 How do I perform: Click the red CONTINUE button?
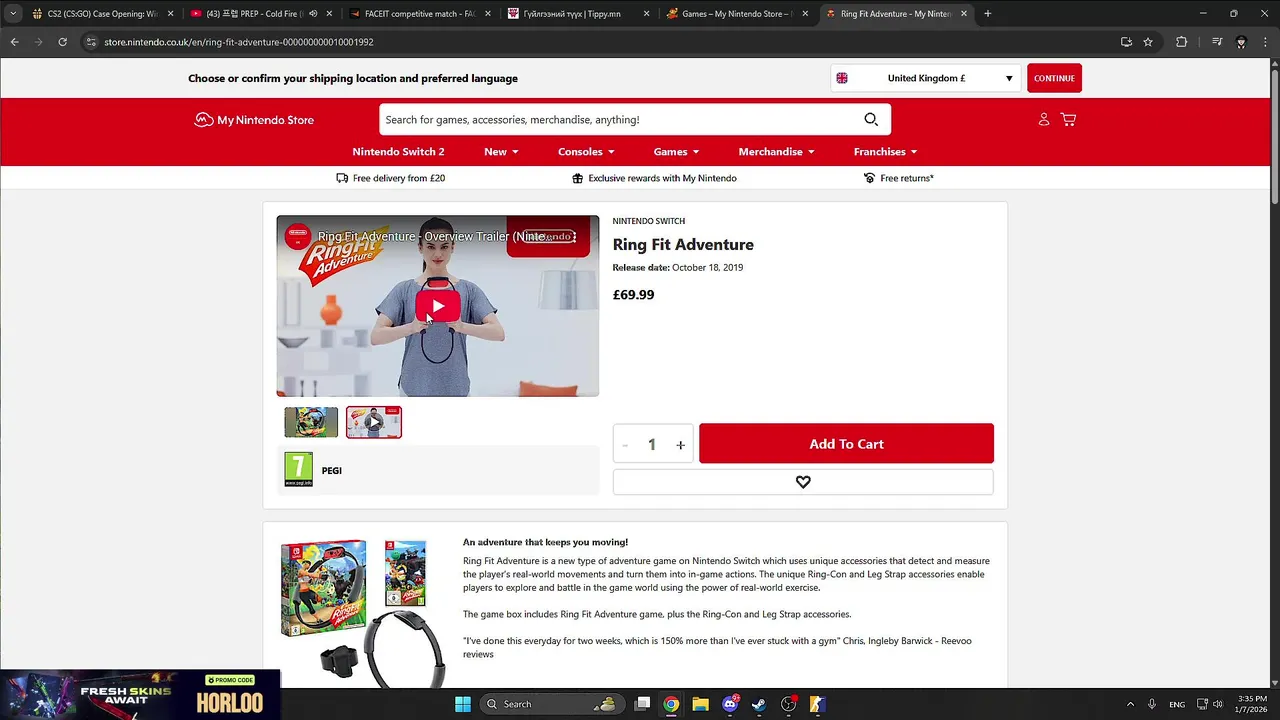[x=1054, y=78]
